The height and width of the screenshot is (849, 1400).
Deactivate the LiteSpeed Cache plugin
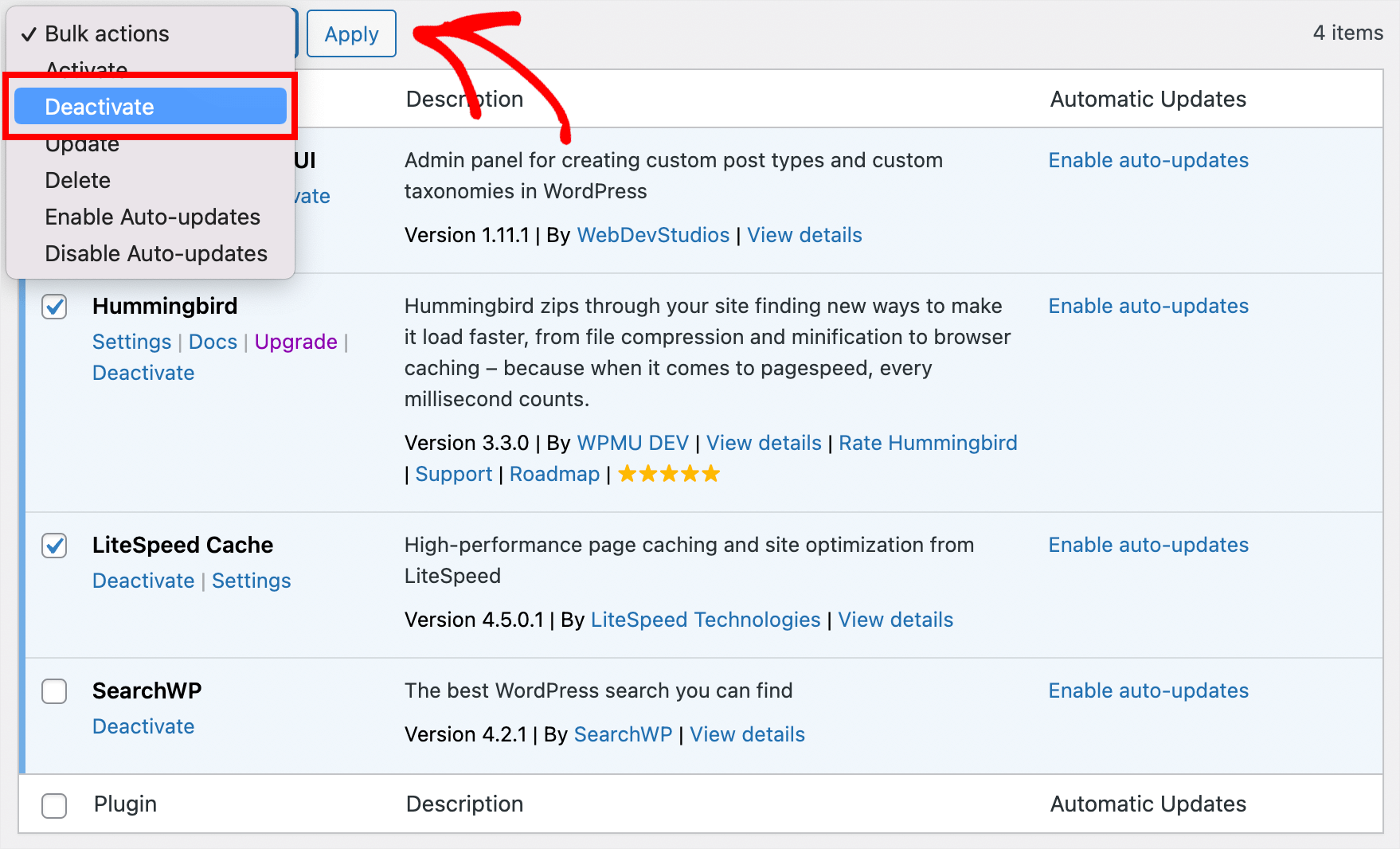coord(143,581)
